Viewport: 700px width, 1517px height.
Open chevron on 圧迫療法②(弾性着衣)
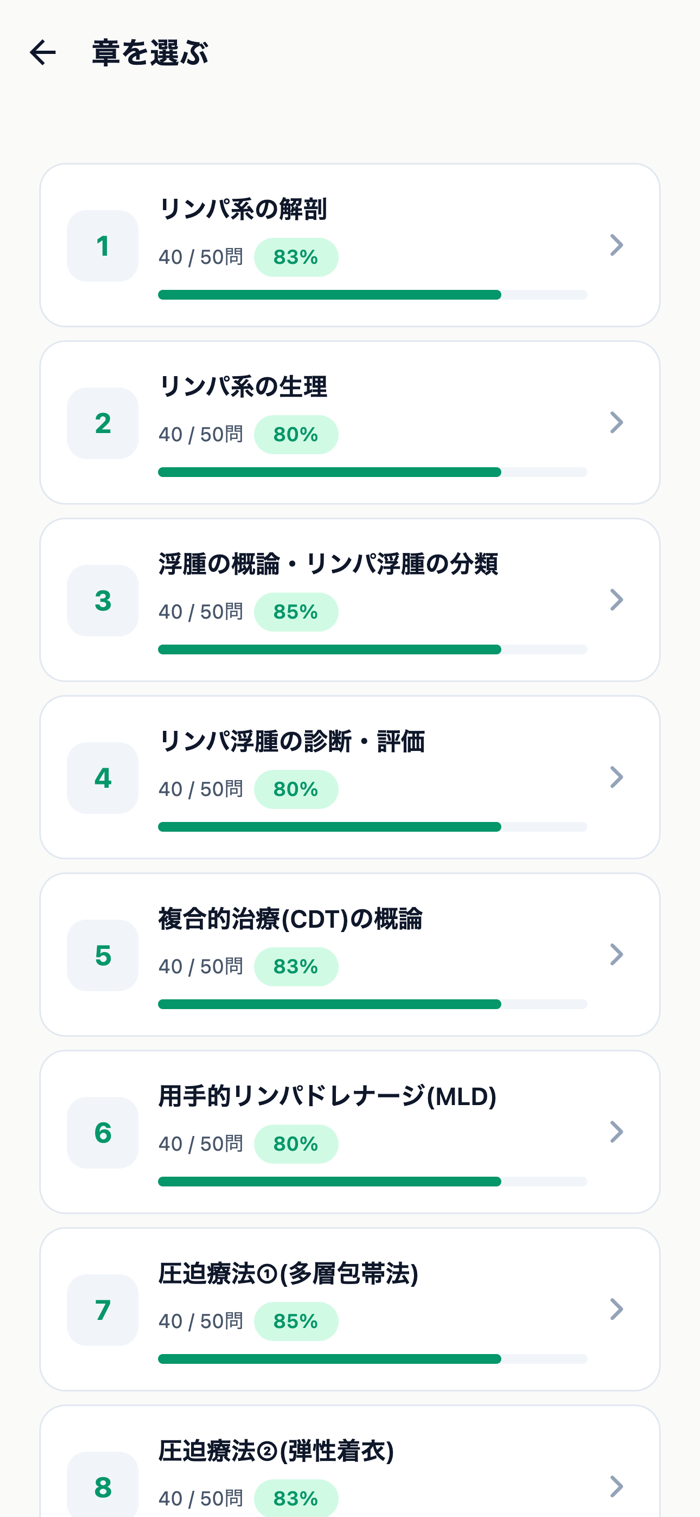click(617, 1486)
